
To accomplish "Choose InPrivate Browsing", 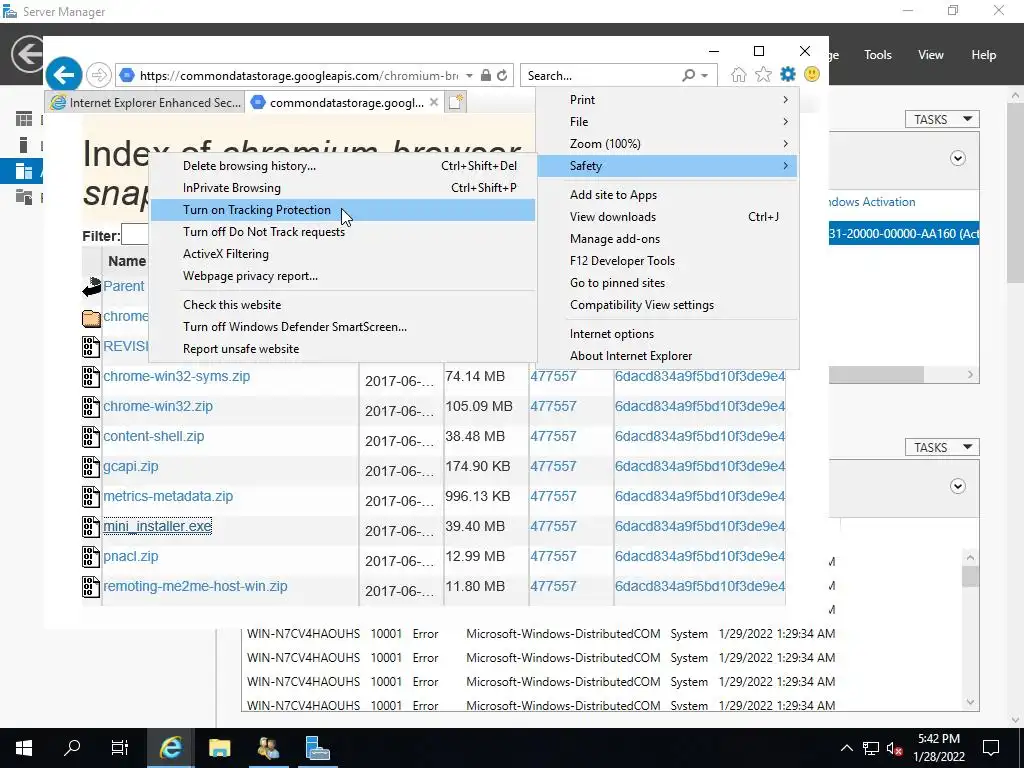I will (x=342, y=188).
